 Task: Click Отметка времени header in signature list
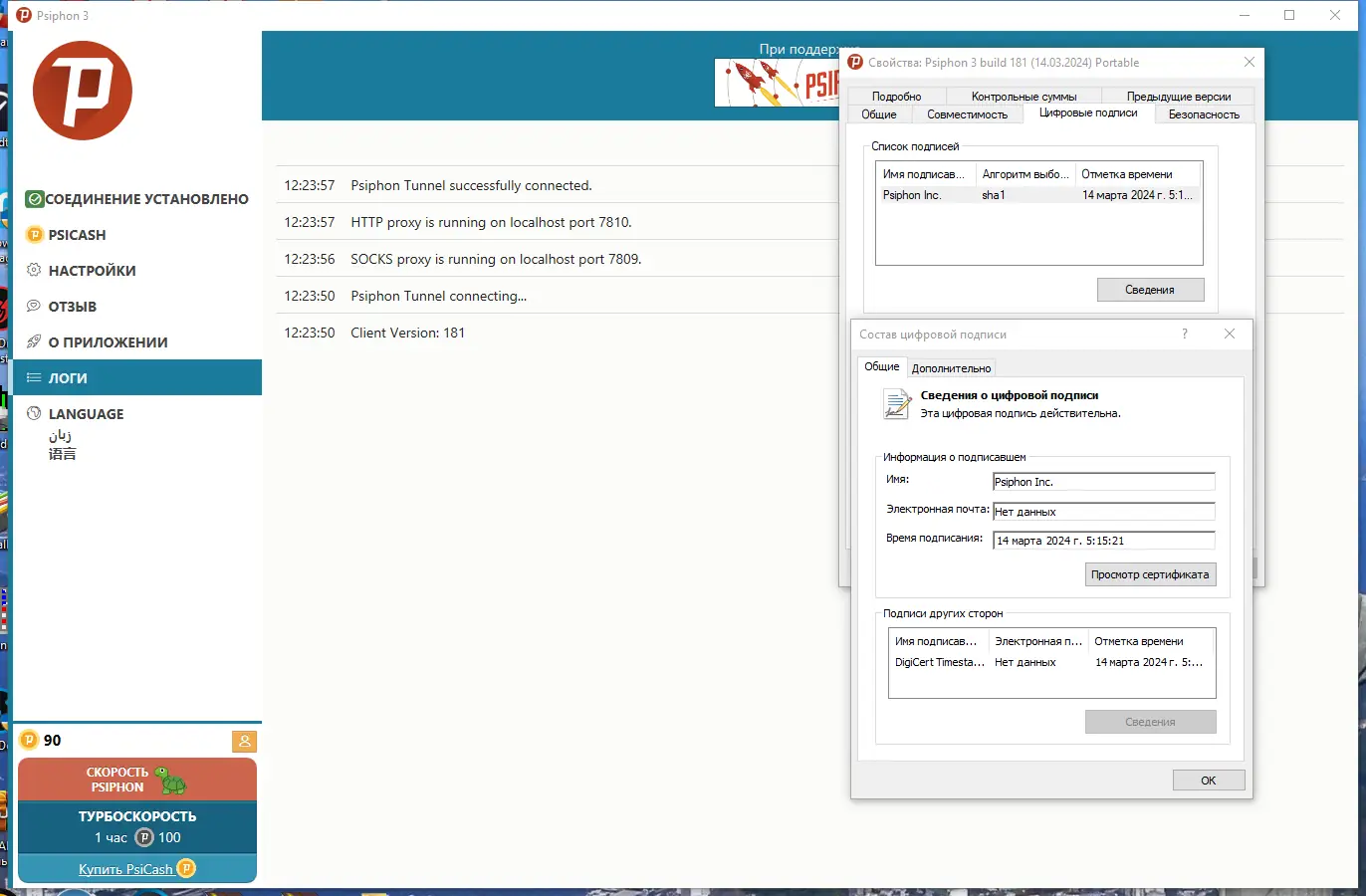(x=1138, y=174)
